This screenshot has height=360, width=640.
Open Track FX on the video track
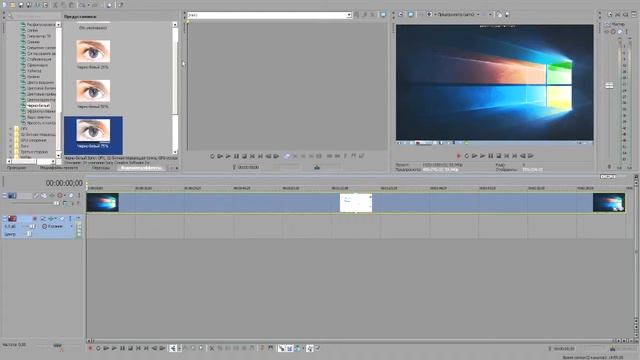pyautogui.click(x=52, y=196)
